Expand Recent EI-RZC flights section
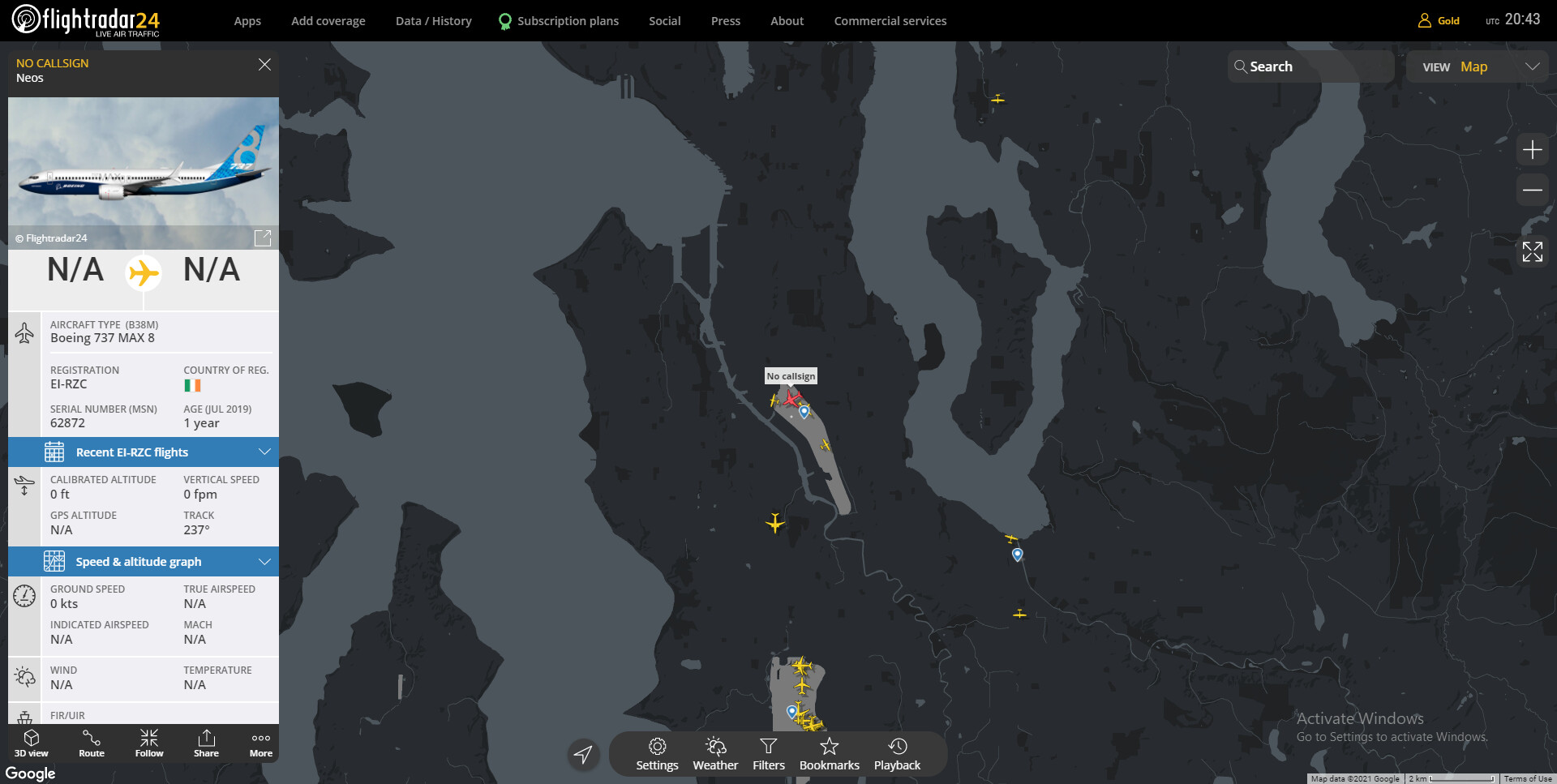The height and width of the screenshot is (784, 1557). 144,452
